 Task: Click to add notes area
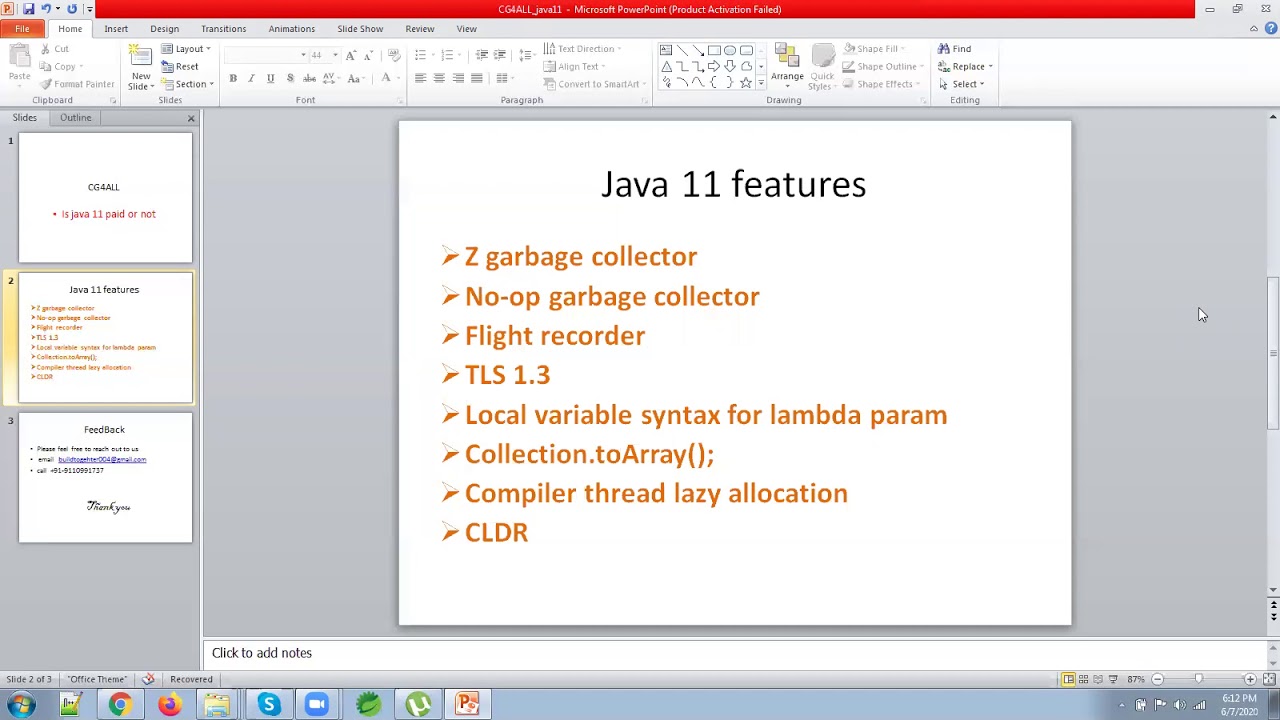[x=735, y=653]
